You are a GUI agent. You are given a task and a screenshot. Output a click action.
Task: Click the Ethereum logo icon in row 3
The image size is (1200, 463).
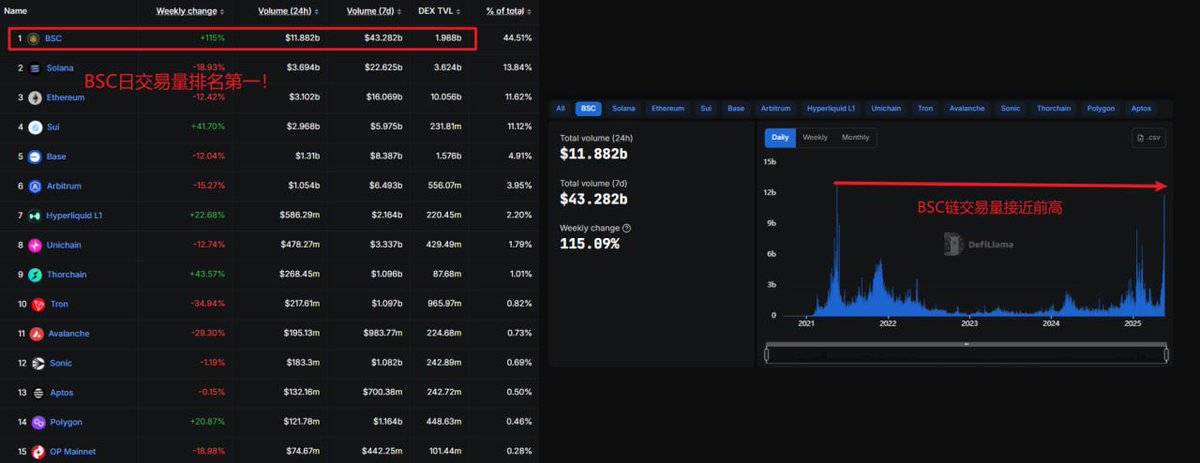pyautogui.click(x=36, y=97)
